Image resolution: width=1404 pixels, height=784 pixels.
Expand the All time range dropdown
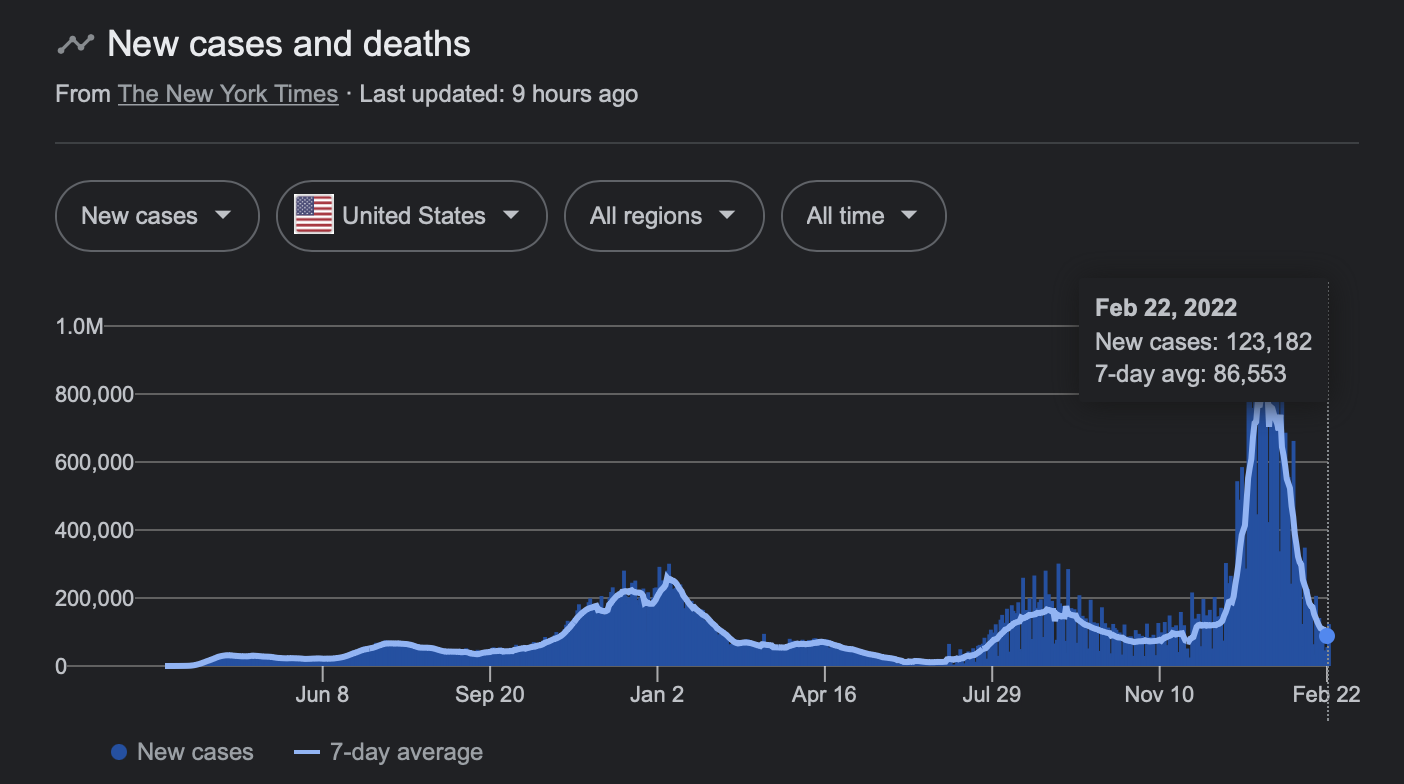862,215
